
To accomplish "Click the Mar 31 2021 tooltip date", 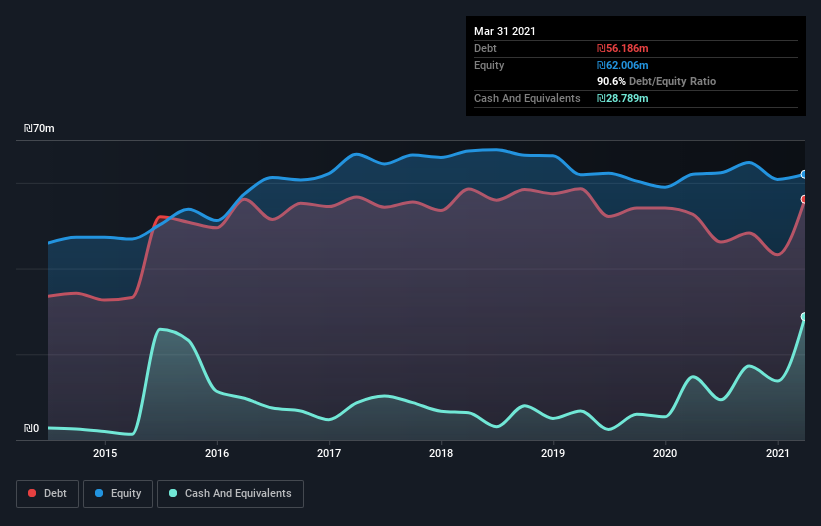I will (505, 31).
